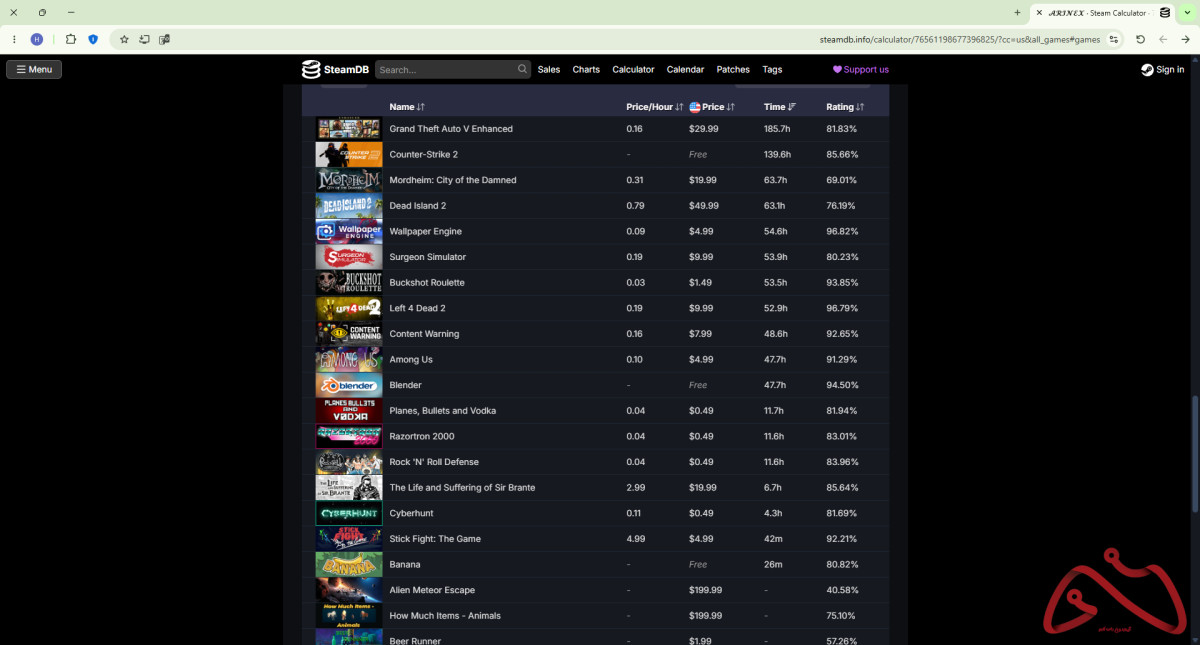Open the browser three-dot menu
This screenshot has width=1200, height=645.
coord(14,39)
